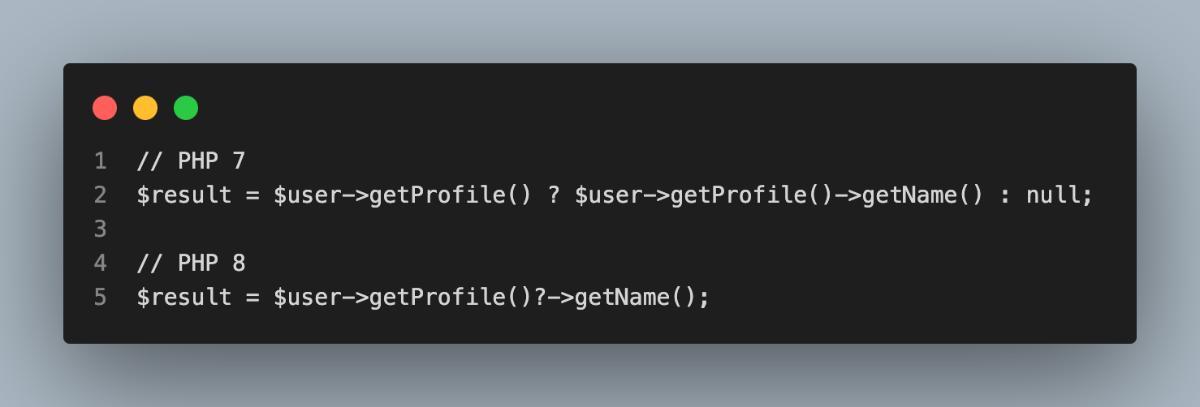
Task: Click line number 5 in gutter
Action: click(100, 298)
